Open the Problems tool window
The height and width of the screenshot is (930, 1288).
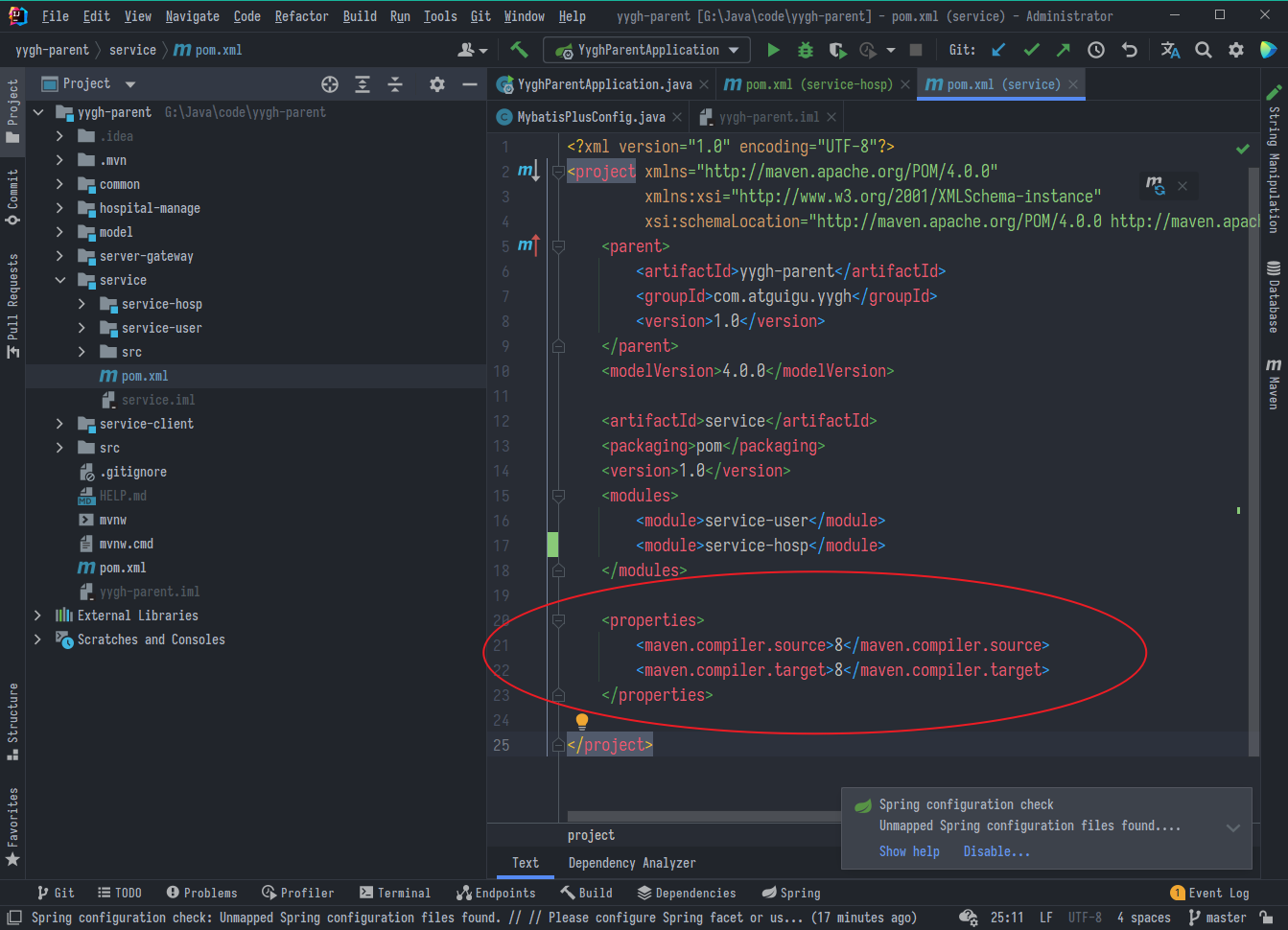point(201,893)
